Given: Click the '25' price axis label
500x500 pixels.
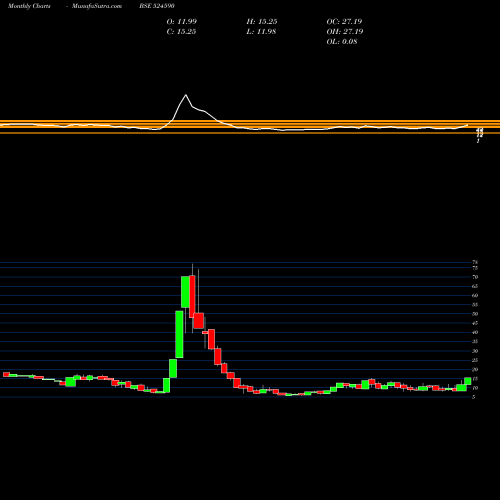Looking at the screenshot, I should point(475,360).
